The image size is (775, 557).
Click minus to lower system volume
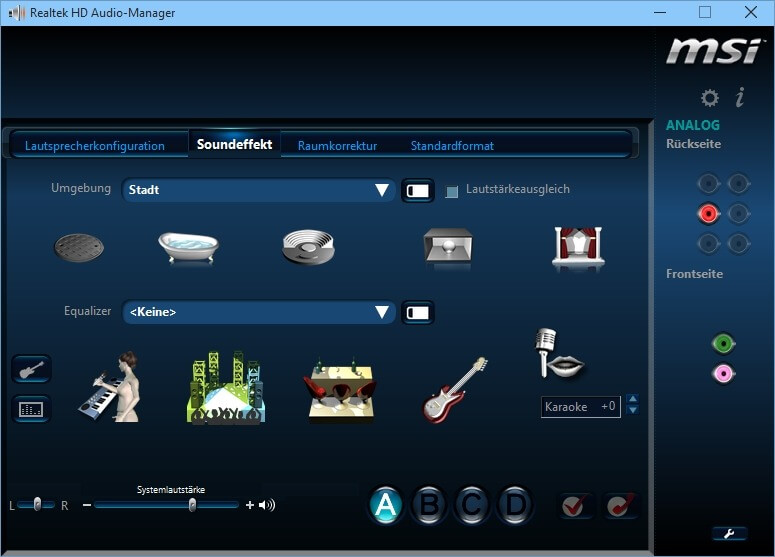87,505
